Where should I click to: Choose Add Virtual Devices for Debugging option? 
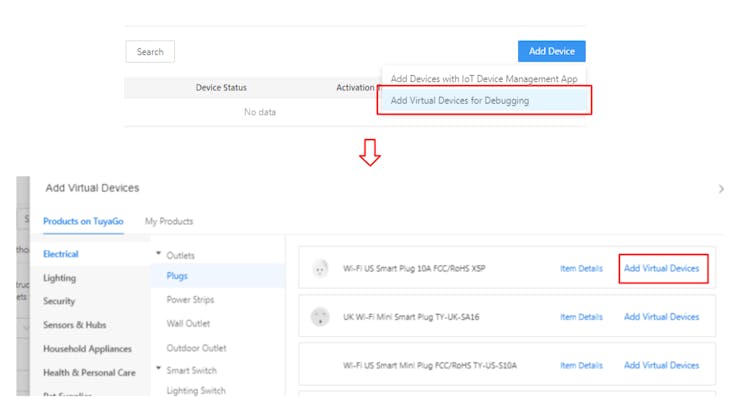[x=459, y=100]
